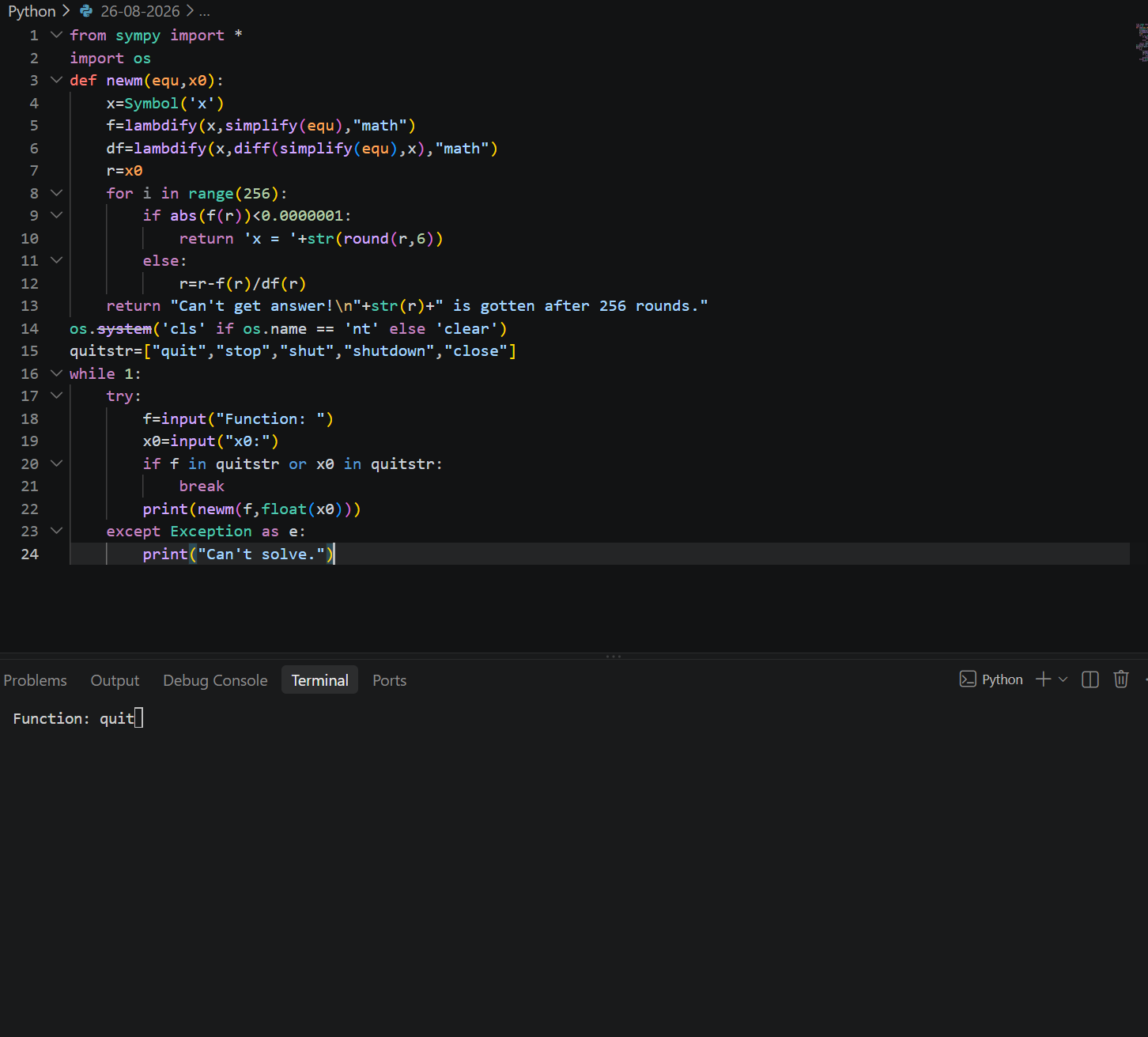Screen dimensions: 1148x1037
Task: Click the struck-through 'system' on line 14
Action: click(124, 328)
